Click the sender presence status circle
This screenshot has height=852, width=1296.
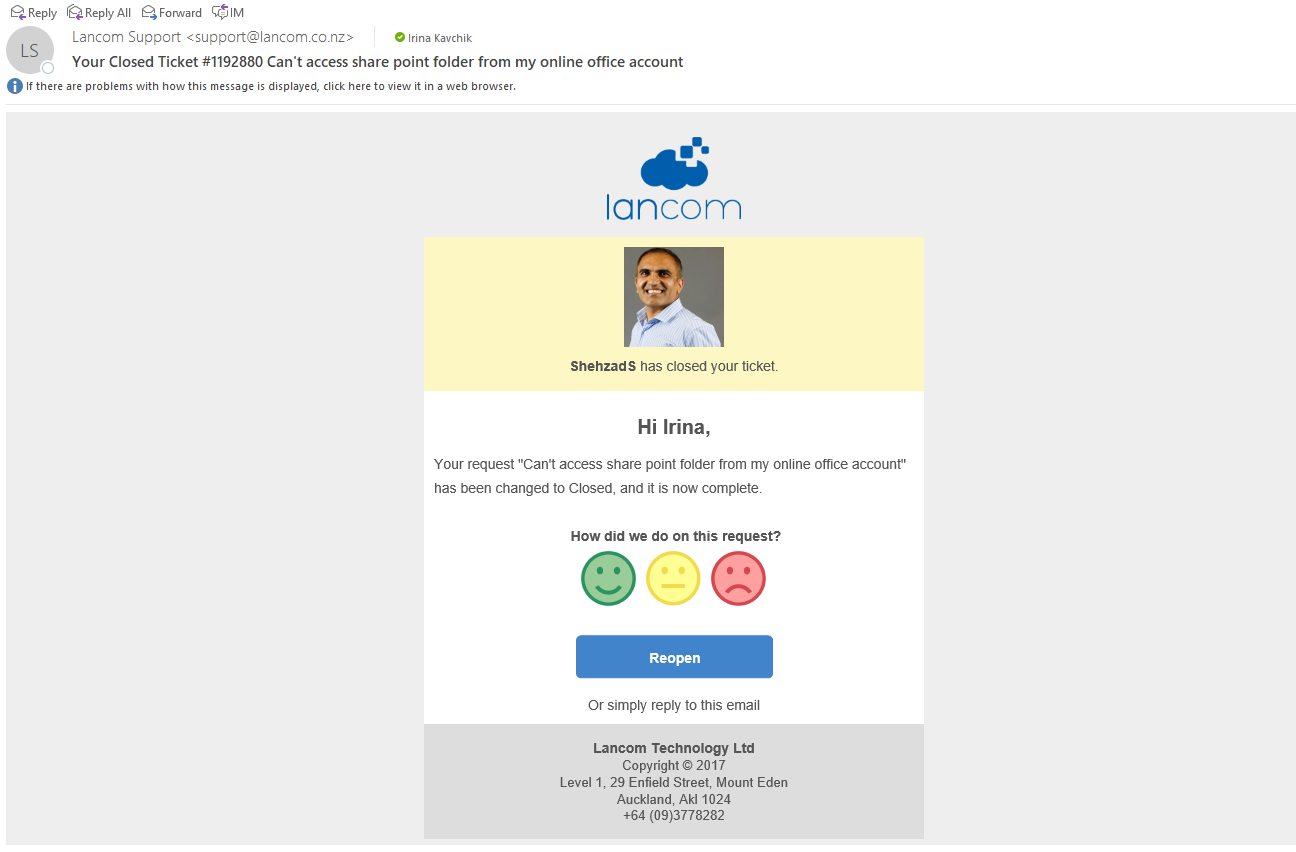point(47,68)
